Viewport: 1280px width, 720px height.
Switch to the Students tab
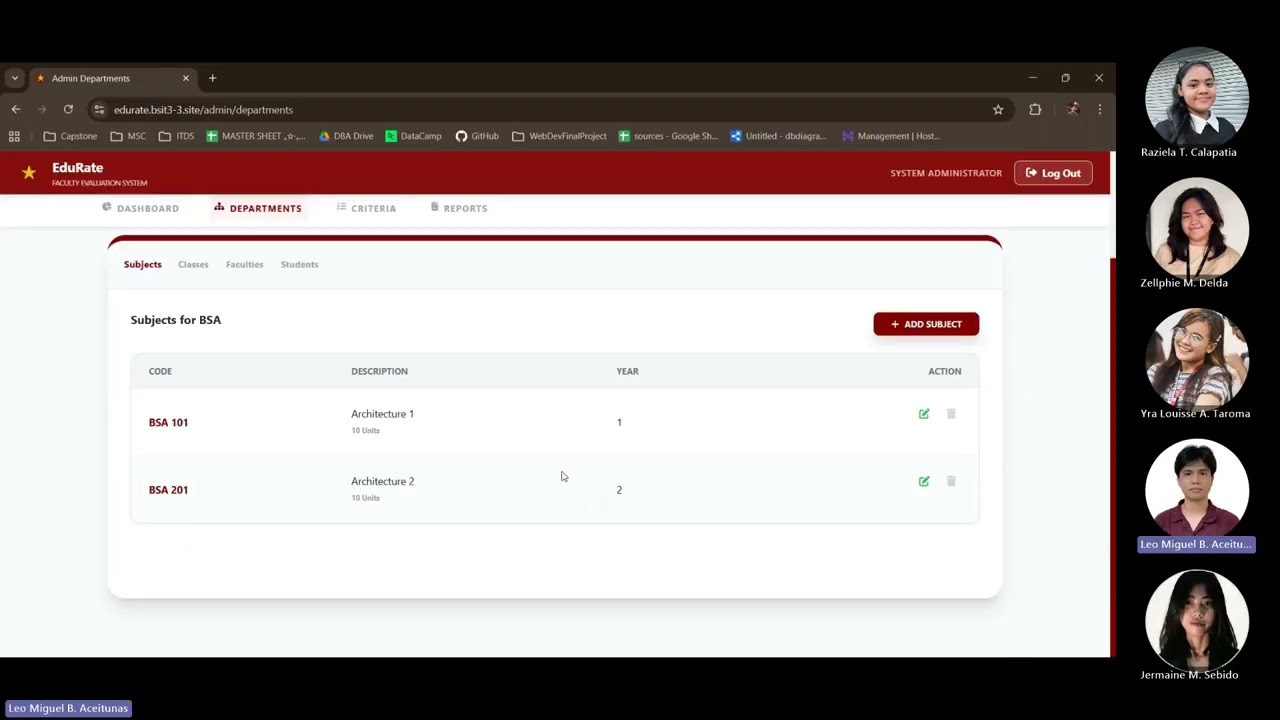(299, 265)
